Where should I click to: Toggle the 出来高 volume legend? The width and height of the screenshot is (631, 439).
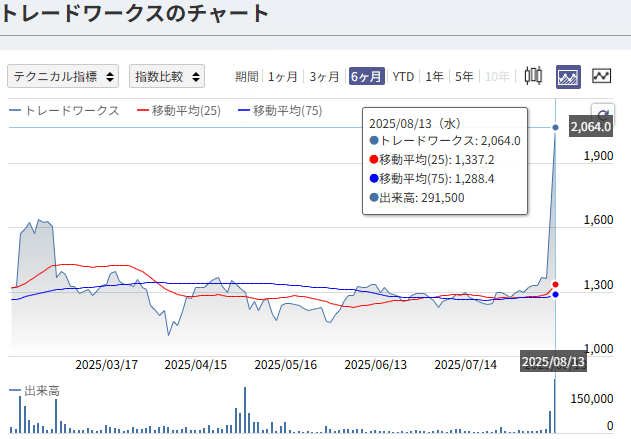[34, 391]
